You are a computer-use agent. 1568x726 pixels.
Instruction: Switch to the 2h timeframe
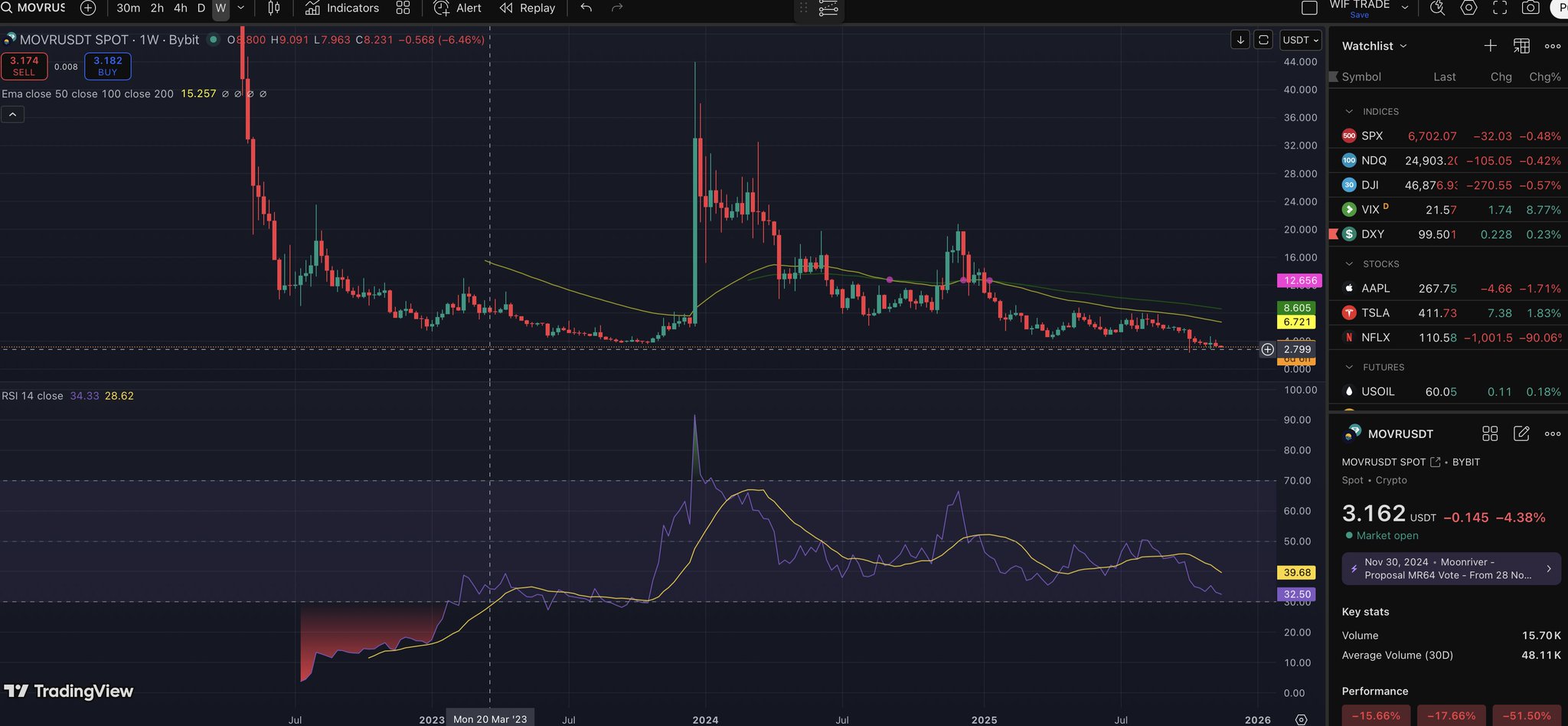[x=157, y=8]
